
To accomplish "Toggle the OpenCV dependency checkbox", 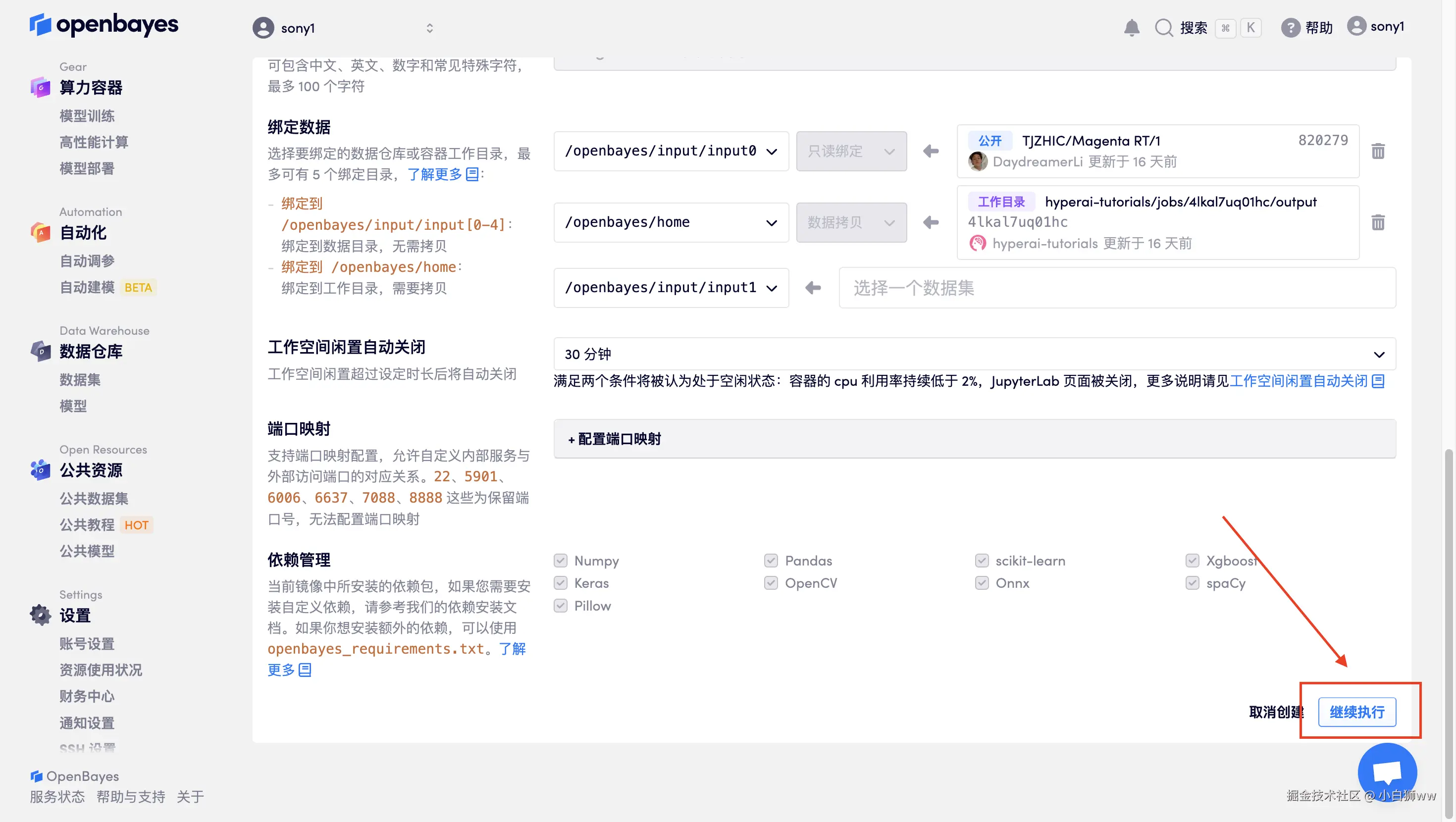I will click(x=771, y=583).
